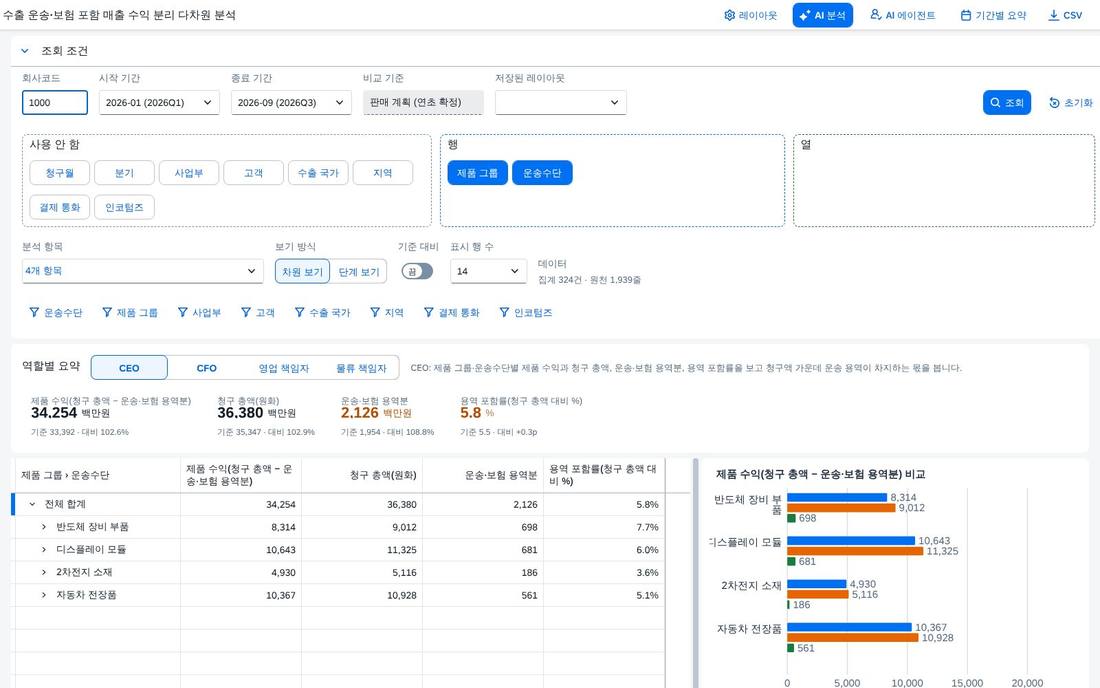
Task: Open the 고객 filter
Action: (257, 313)
